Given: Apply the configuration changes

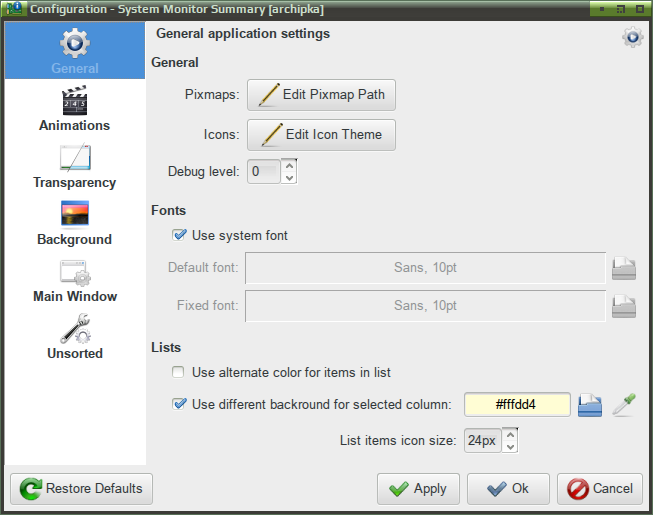Looking at the screenshot, I should point(418,489).
